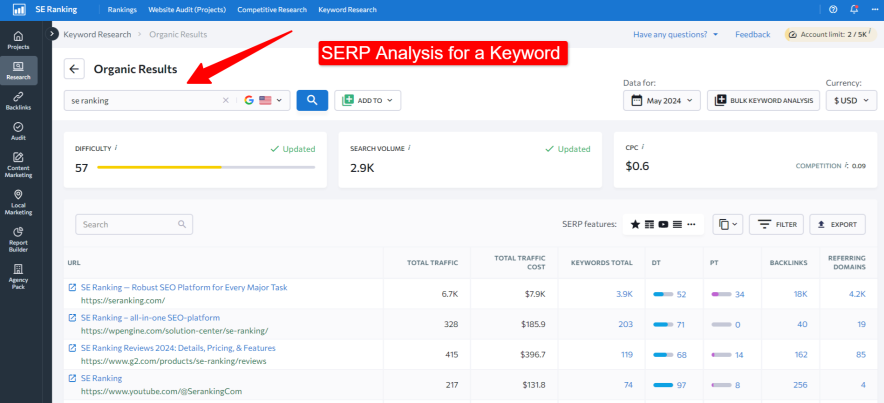Open the ADD TO dropdown
The height and width of the screenshot is (403, 884).
coord(368,100)
